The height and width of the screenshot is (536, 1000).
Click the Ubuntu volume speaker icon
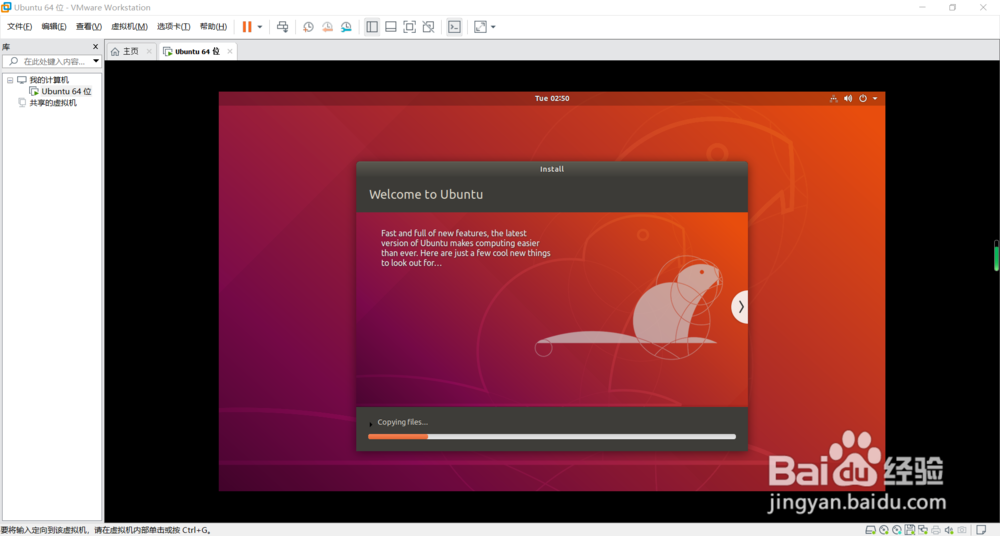(x=848, y=98)
